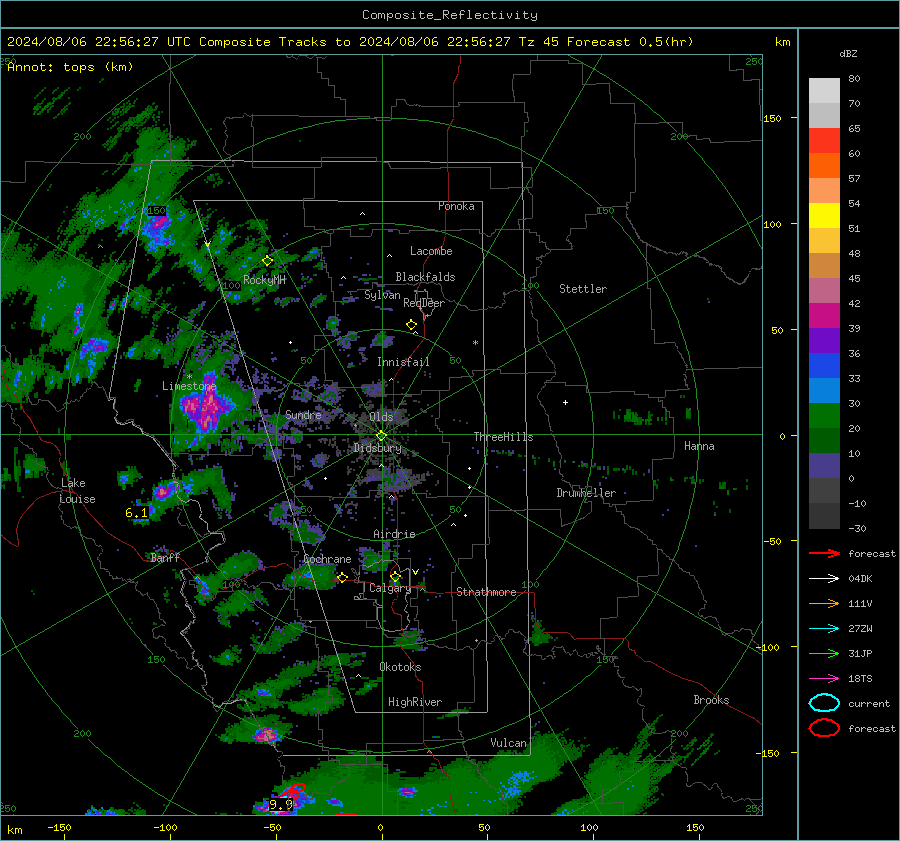Click the yellow diamond marker near RockyMH
The height and width of the screenshot is (841, 900).
point(267,261)
